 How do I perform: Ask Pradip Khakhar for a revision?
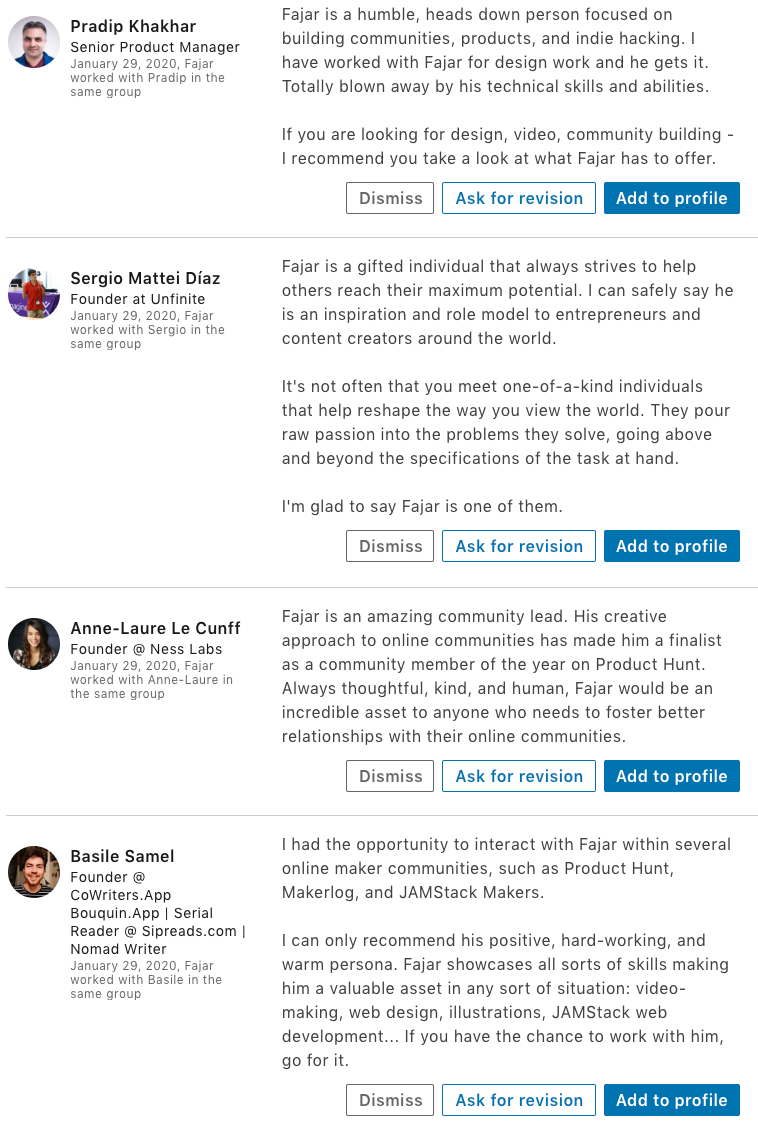pos(519,198)
